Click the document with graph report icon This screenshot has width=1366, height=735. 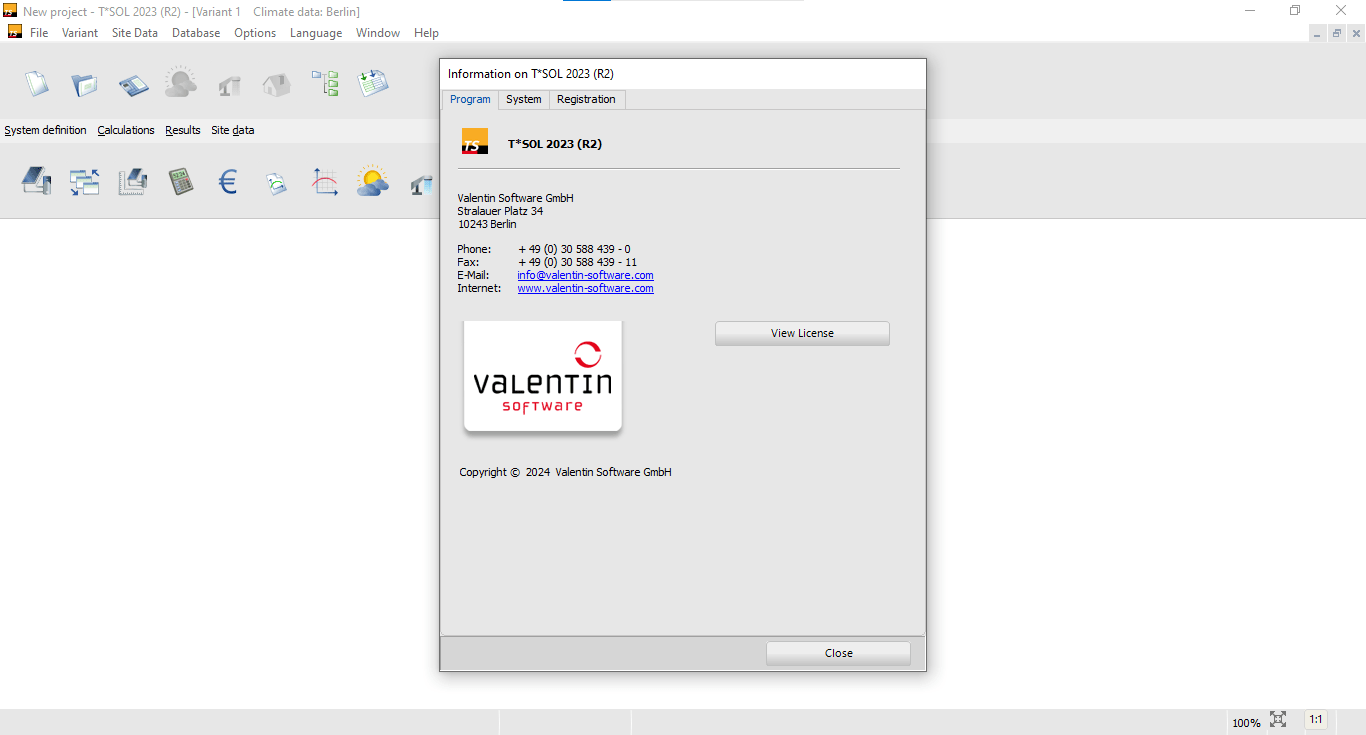pyautogui.click(x=276, y=183)
